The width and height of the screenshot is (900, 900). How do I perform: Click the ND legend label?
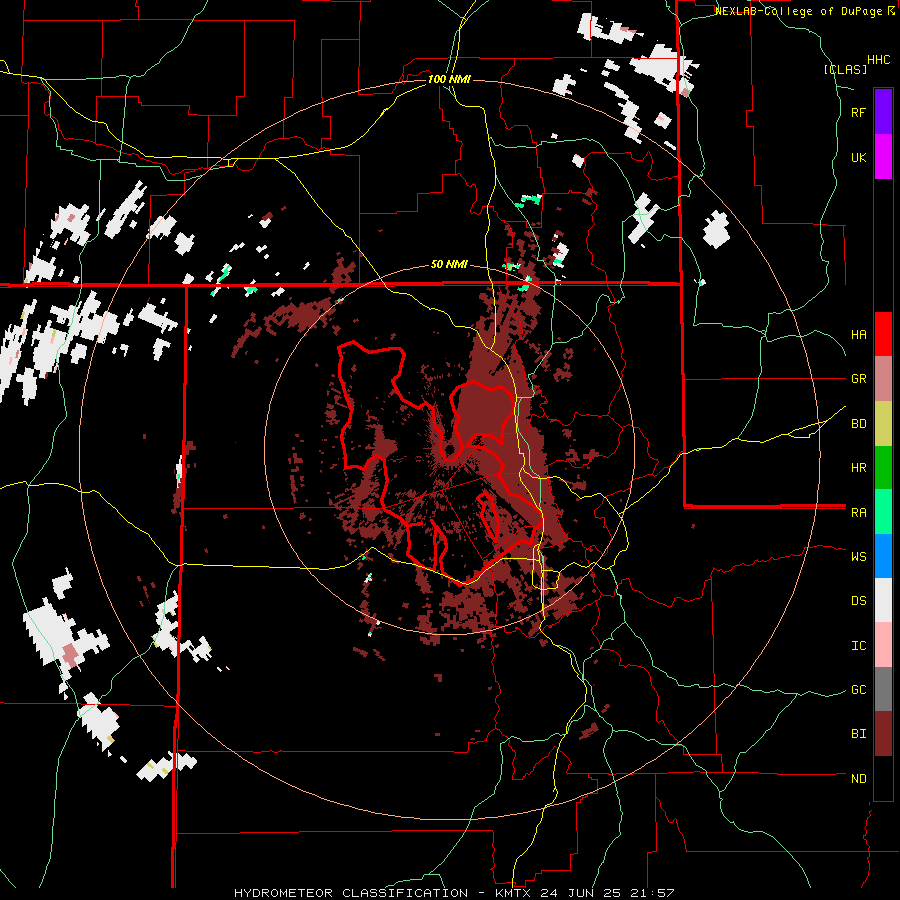(858, 779)
